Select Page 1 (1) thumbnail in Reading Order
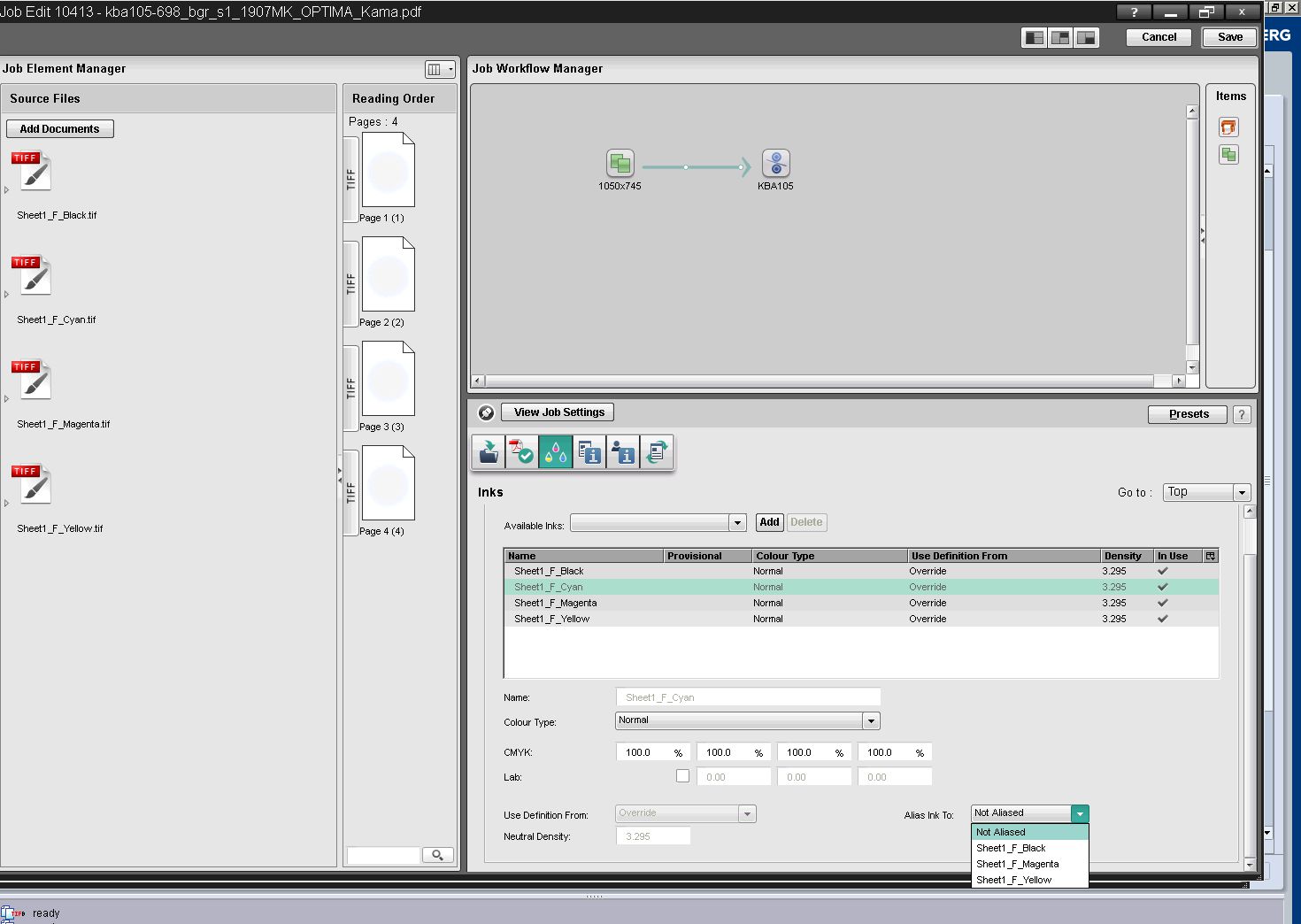 tap(388, 170)
